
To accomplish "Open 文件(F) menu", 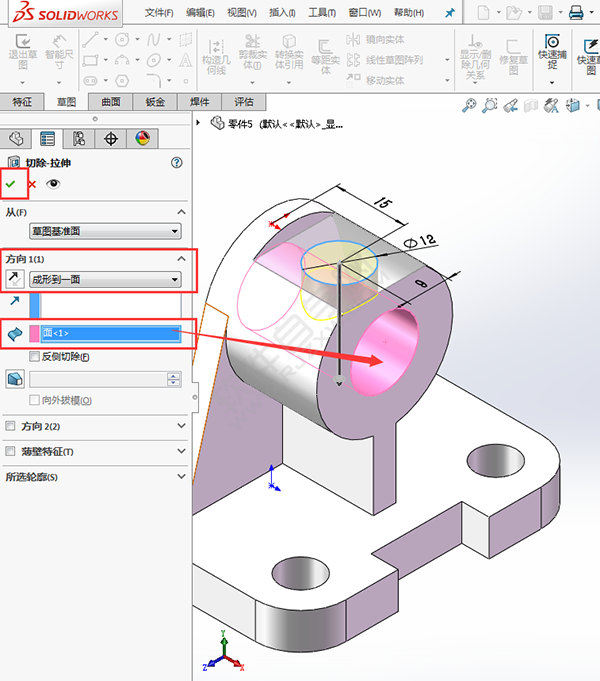I will coord(159,13).
